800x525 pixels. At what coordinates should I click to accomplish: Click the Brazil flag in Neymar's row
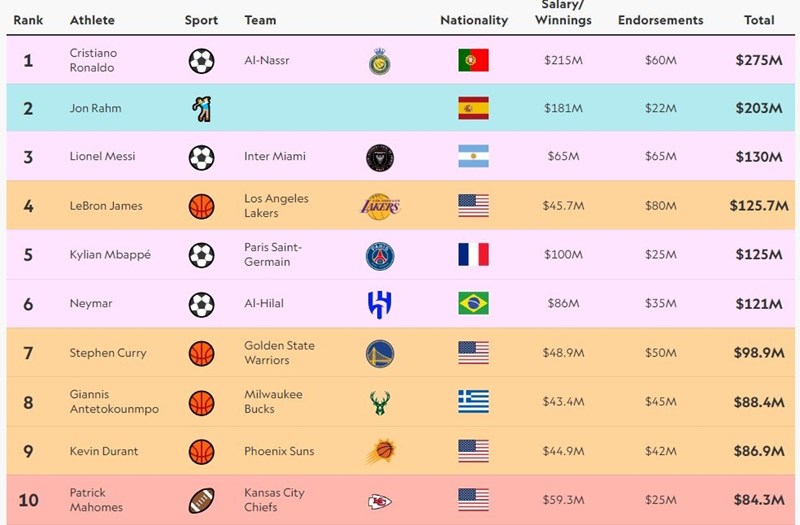click(x=473, y=304)
